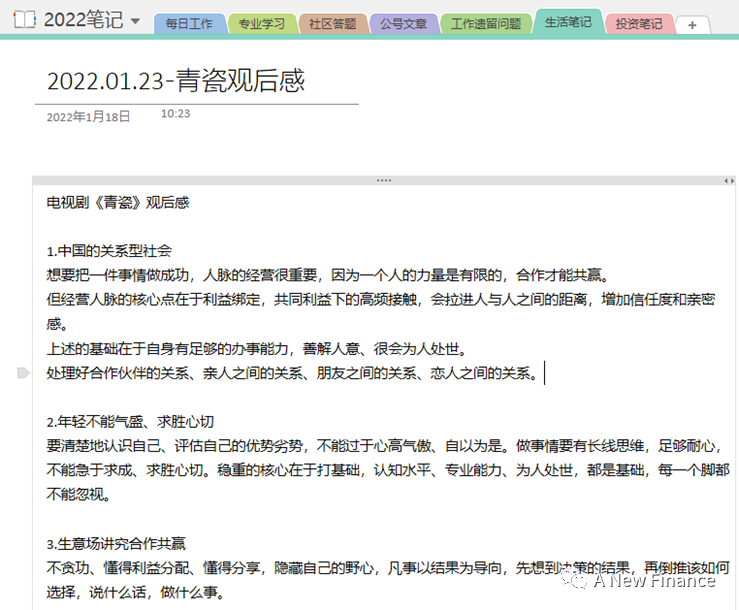Switch to the 社区答题 section tab
The width and height of the screenshot is (739, 610).
pyautogui.click(x=333, y=24)
